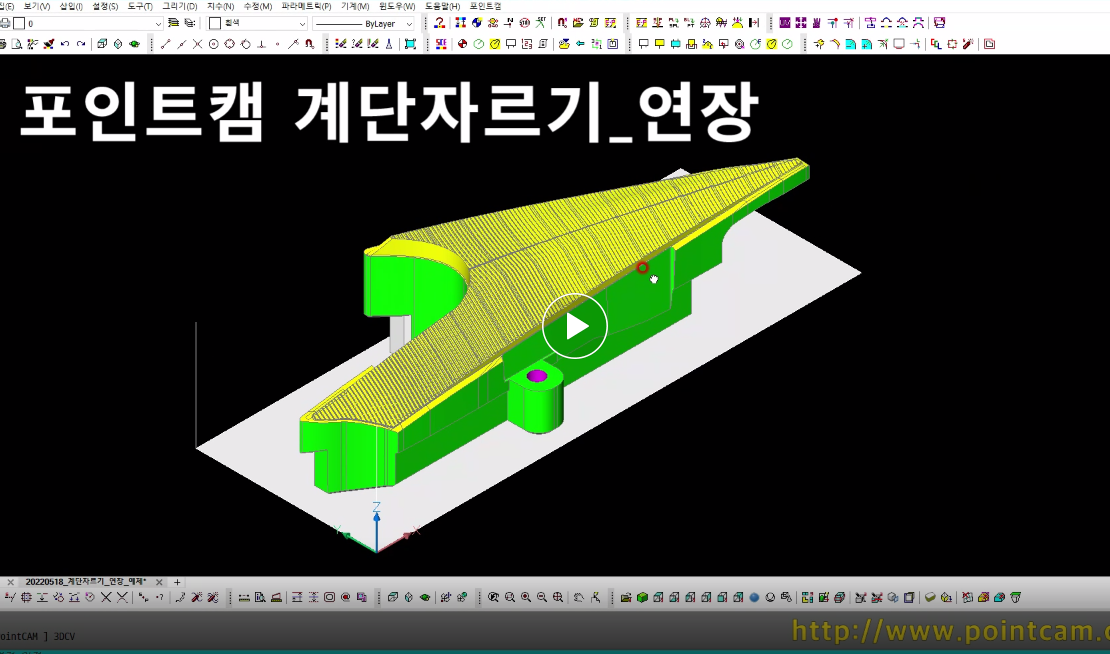Click the white color swatch in color dropdown
The width and height of the screenshot is (1110, 654).
[215, 23]
